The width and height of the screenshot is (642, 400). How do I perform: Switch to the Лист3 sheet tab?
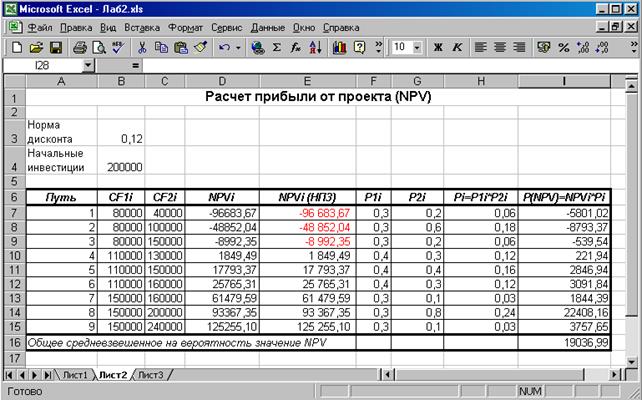(x=151, y=375)
